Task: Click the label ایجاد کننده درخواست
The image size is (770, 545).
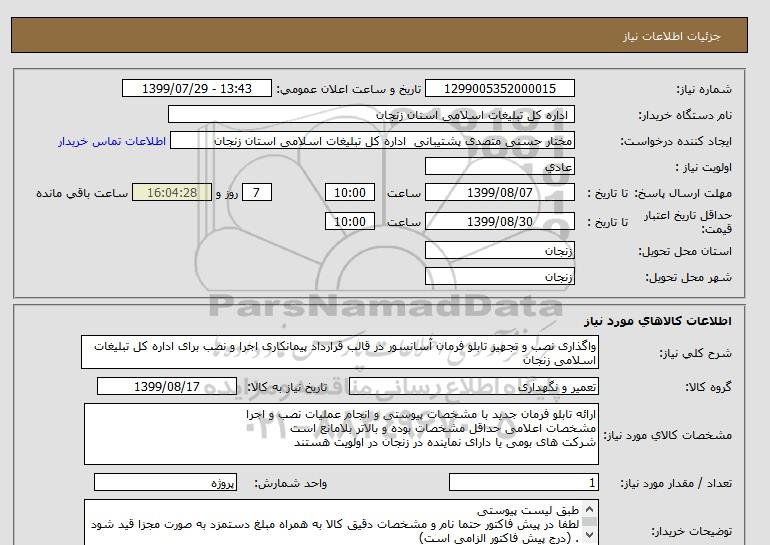Action: [x=676, y=141]
